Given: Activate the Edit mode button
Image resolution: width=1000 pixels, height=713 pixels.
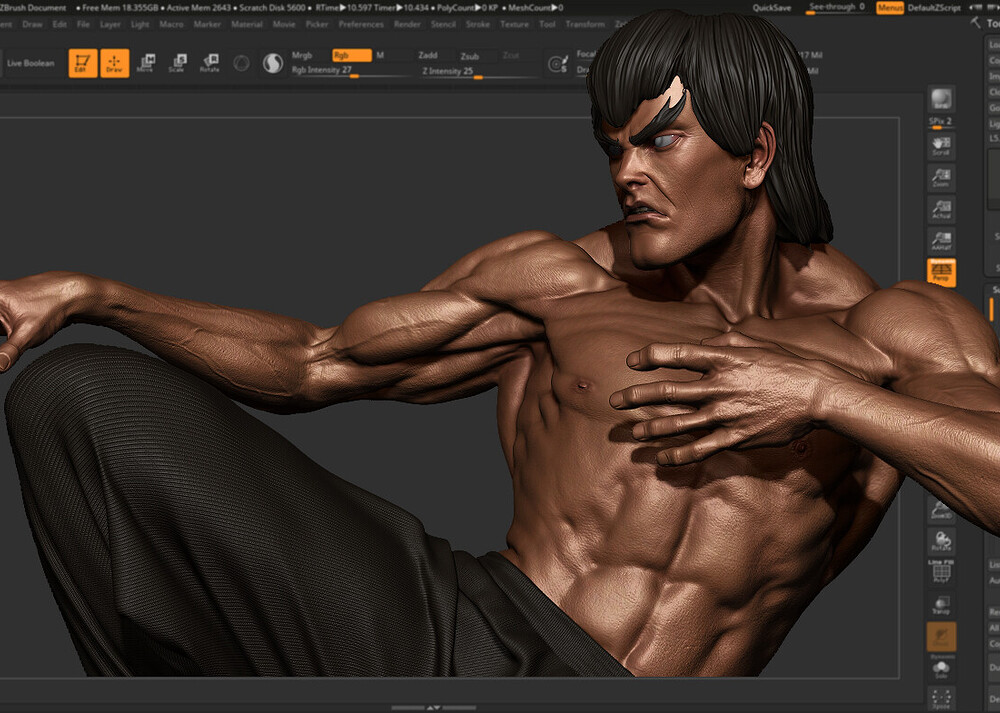Looking at the screenshot, I should [x=83, y=63].
